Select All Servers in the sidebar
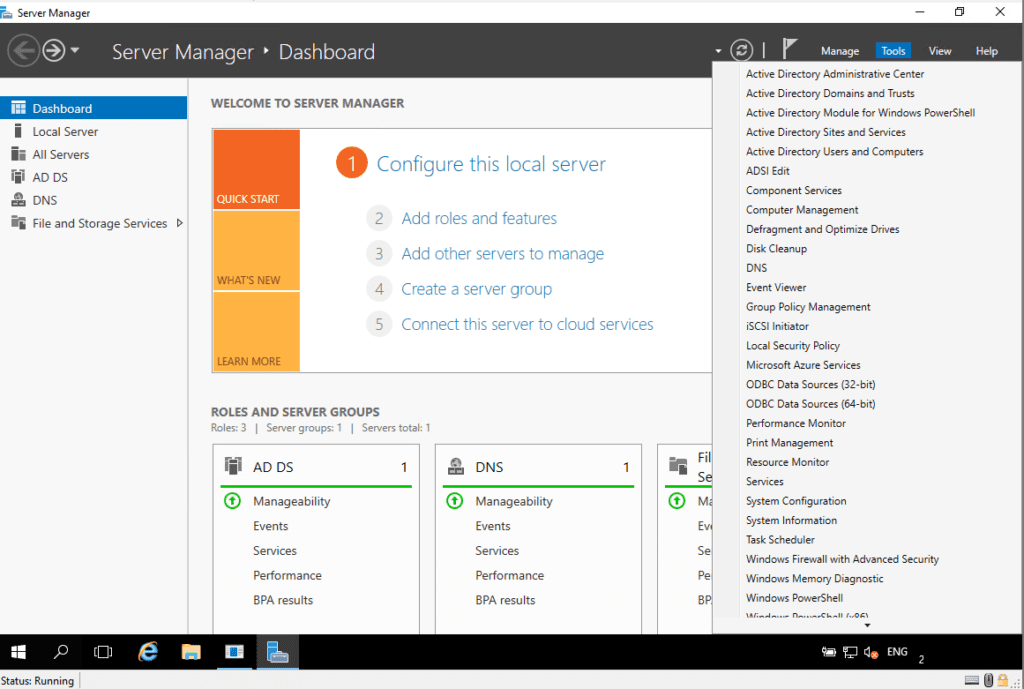The height and width of the screenshot is (689, 1024). click(93, 154)
